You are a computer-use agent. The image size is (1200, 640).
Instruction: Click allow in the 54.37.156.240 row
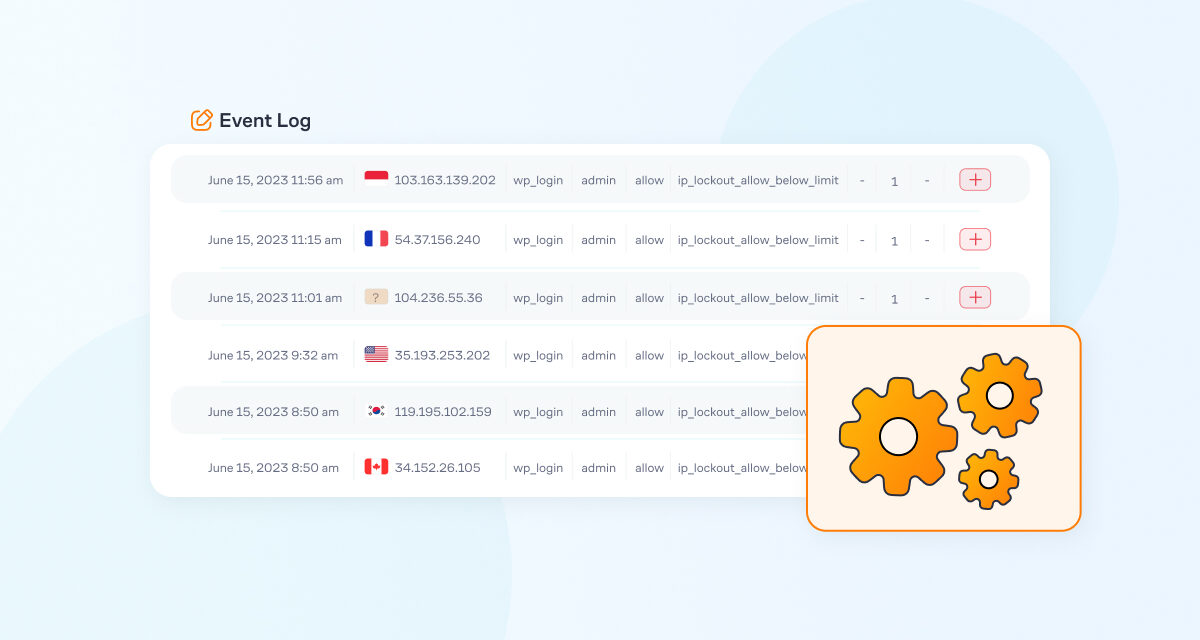[649, 240]
